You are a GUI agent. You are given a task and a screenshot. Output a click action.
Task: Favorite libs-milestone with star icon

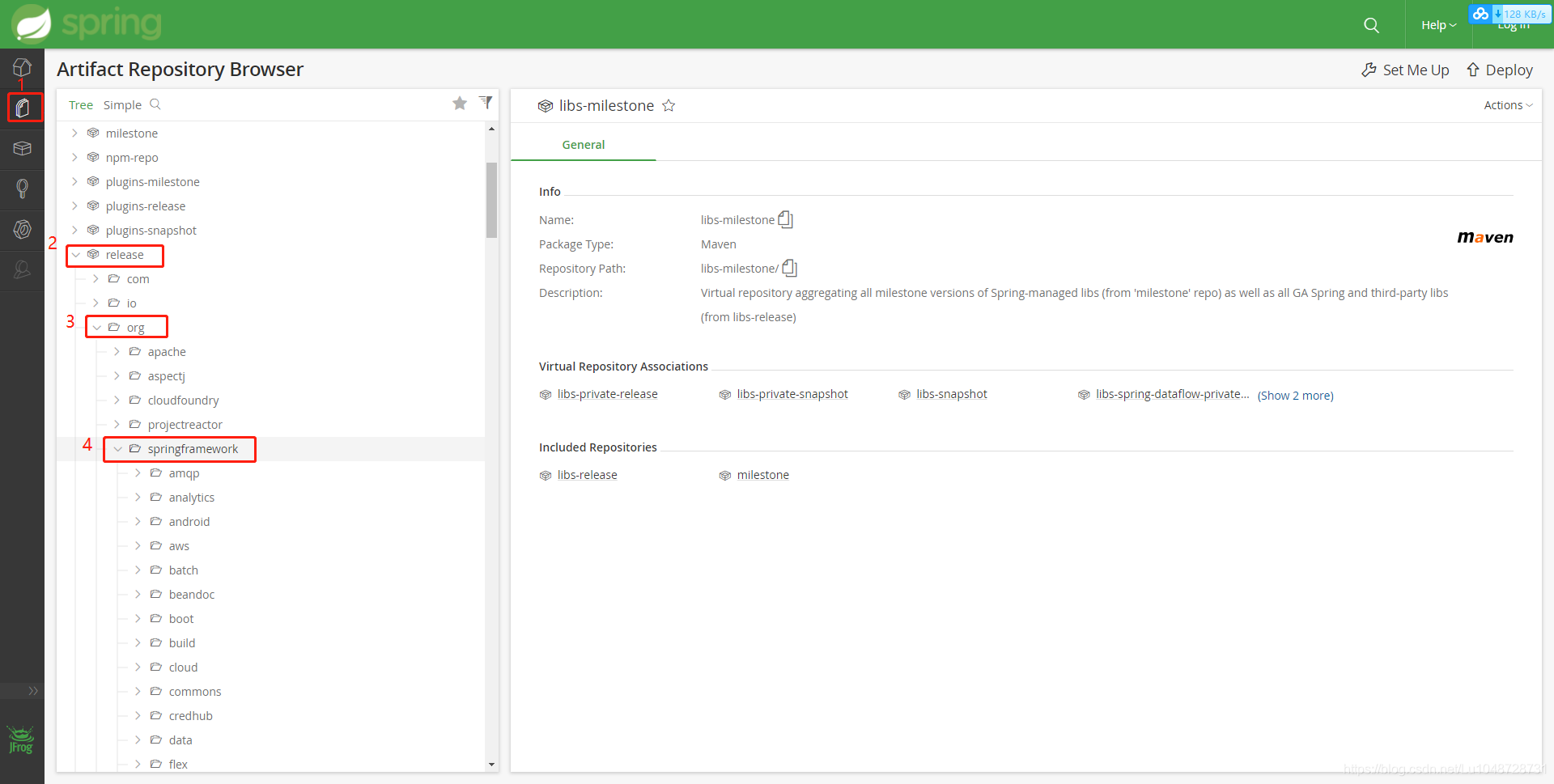click(x=669, y=106)
